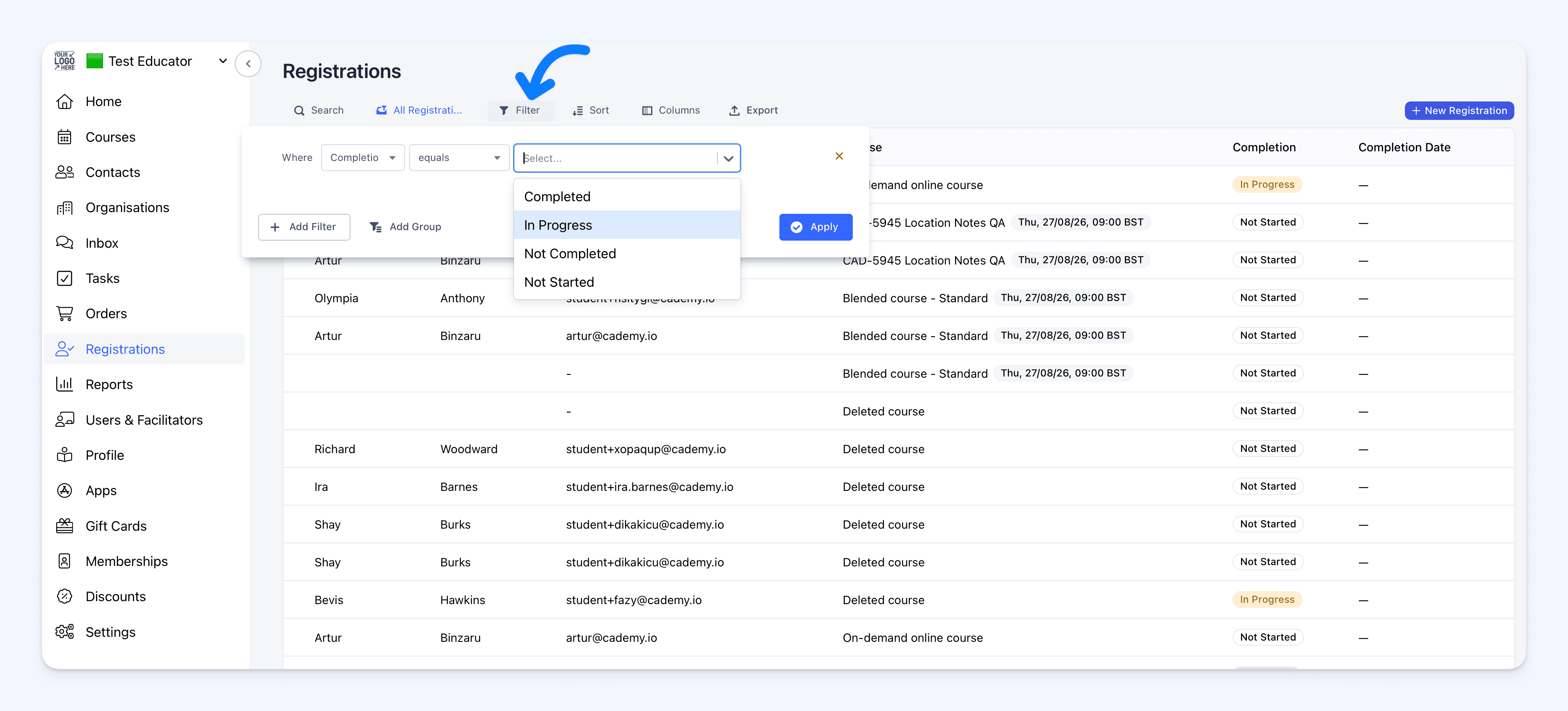Click the Apps icon in sidebar
The height and width of the screenshot is (711, 1568).
(65, 490)
